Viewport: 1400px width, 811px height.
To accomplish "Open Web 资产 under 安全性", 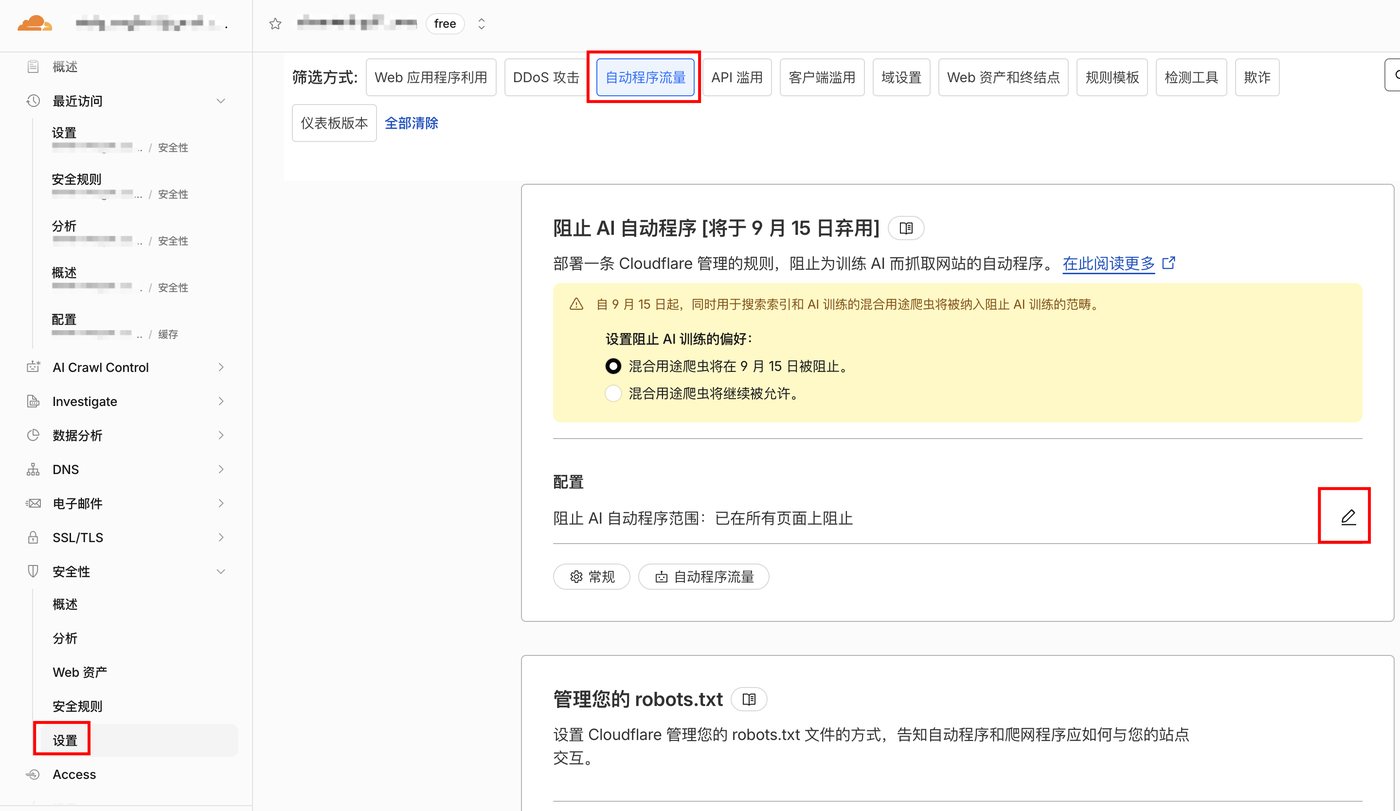I will click(x=80, y=672).
